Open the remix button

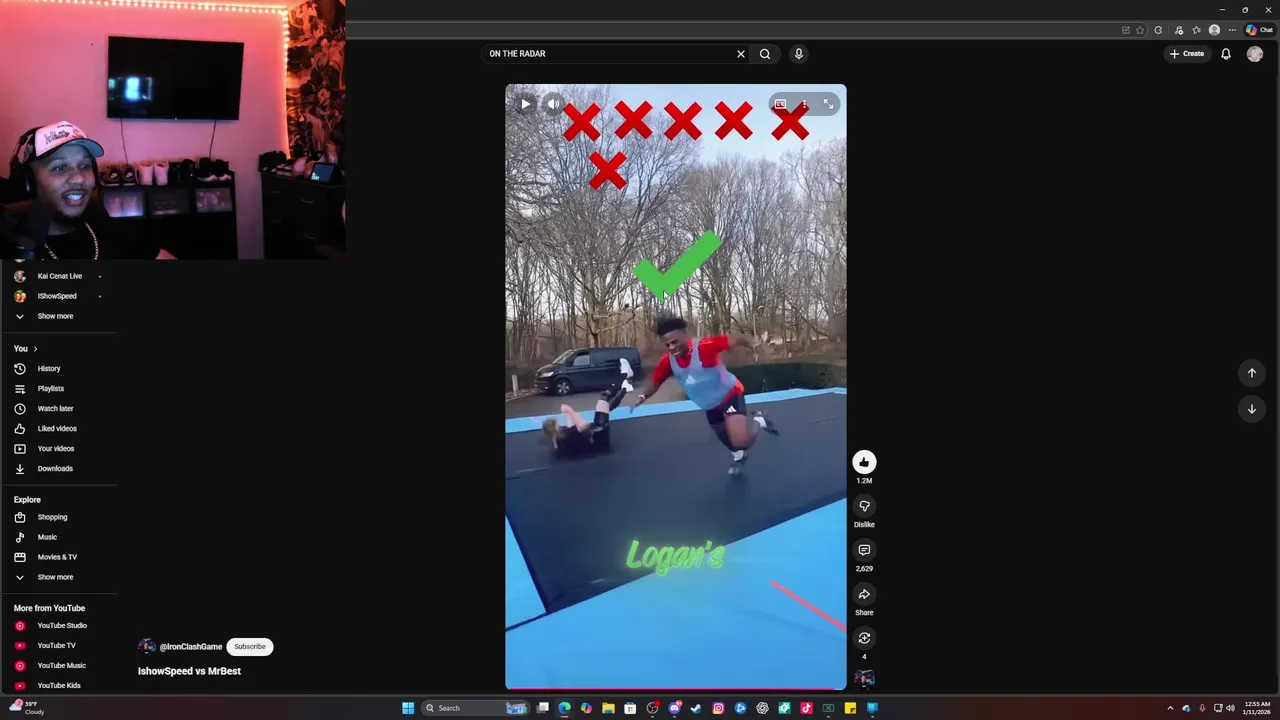[864, 638]
